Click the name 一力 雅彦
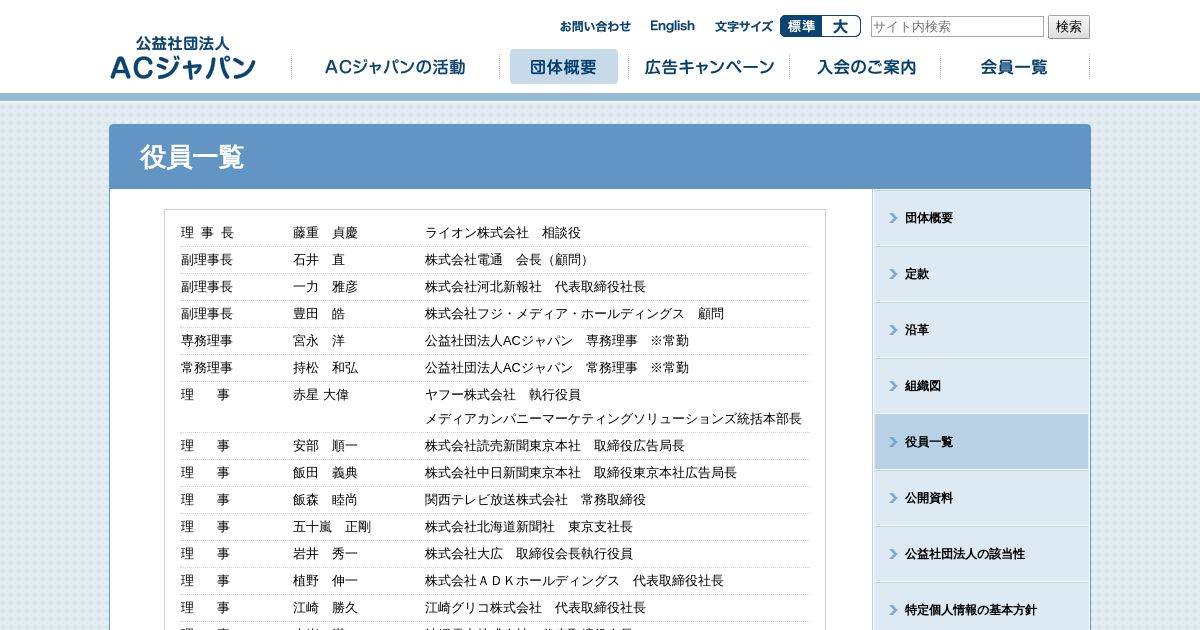This screenshot has height=630, width=1200. click(325, 287)
